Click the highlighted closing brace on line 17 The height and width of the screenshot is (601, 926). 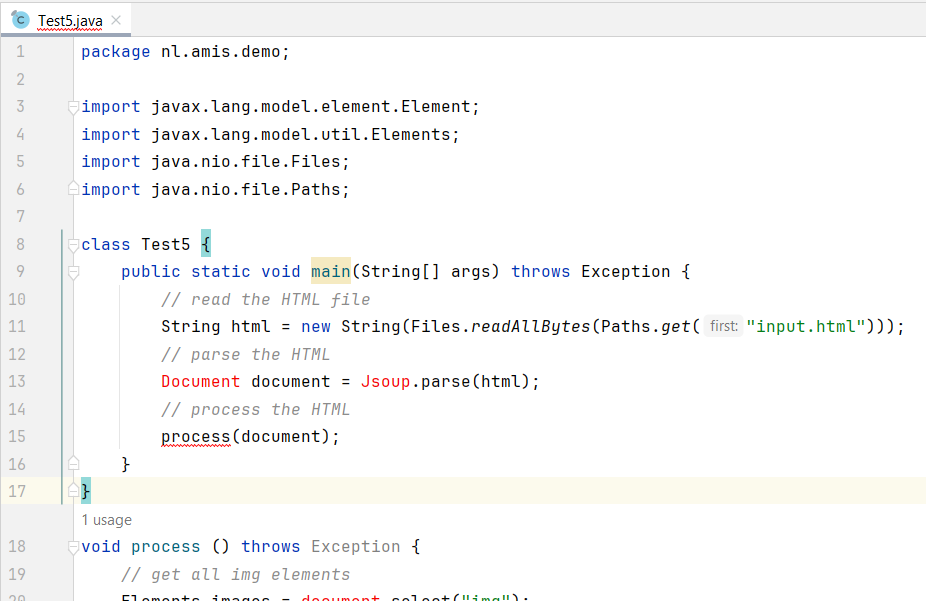pos(86,491)
